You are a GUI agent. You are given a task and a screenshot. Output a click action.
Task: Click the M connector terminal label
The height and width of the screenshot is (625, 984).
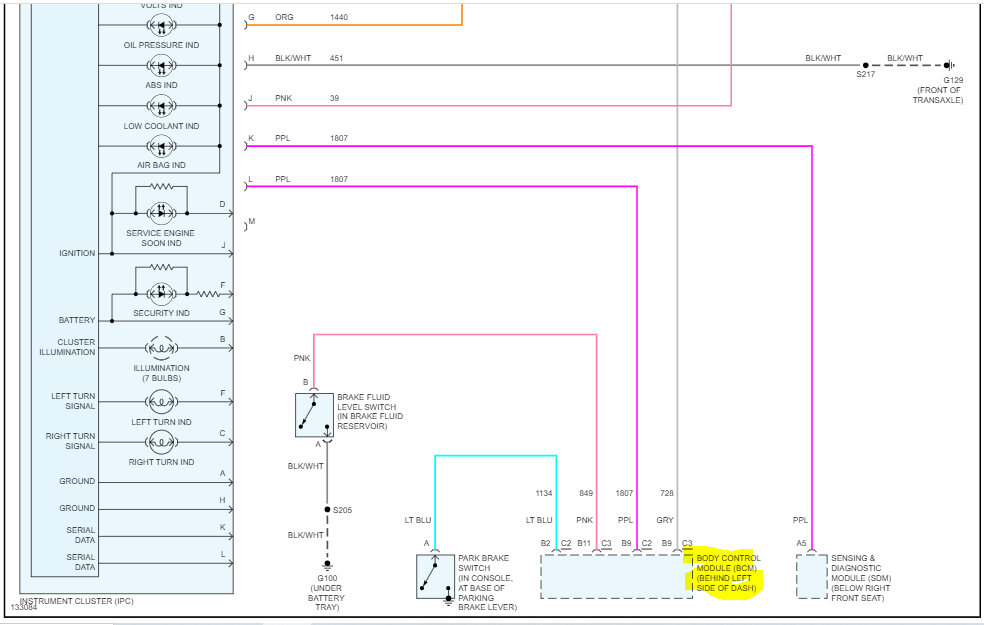252,222
